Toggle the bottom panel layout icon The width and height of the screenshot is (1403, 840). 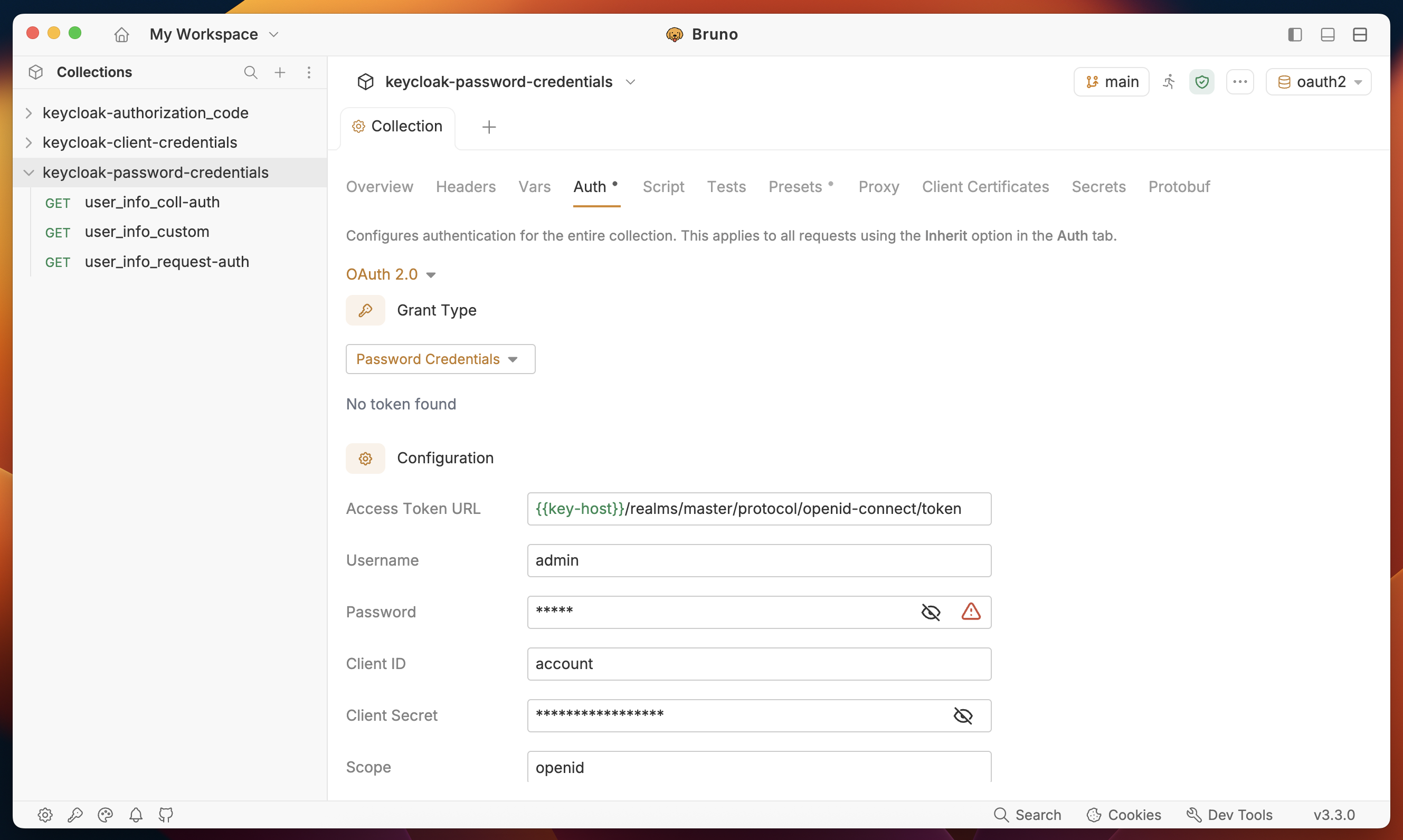(x=1328, y=34)
